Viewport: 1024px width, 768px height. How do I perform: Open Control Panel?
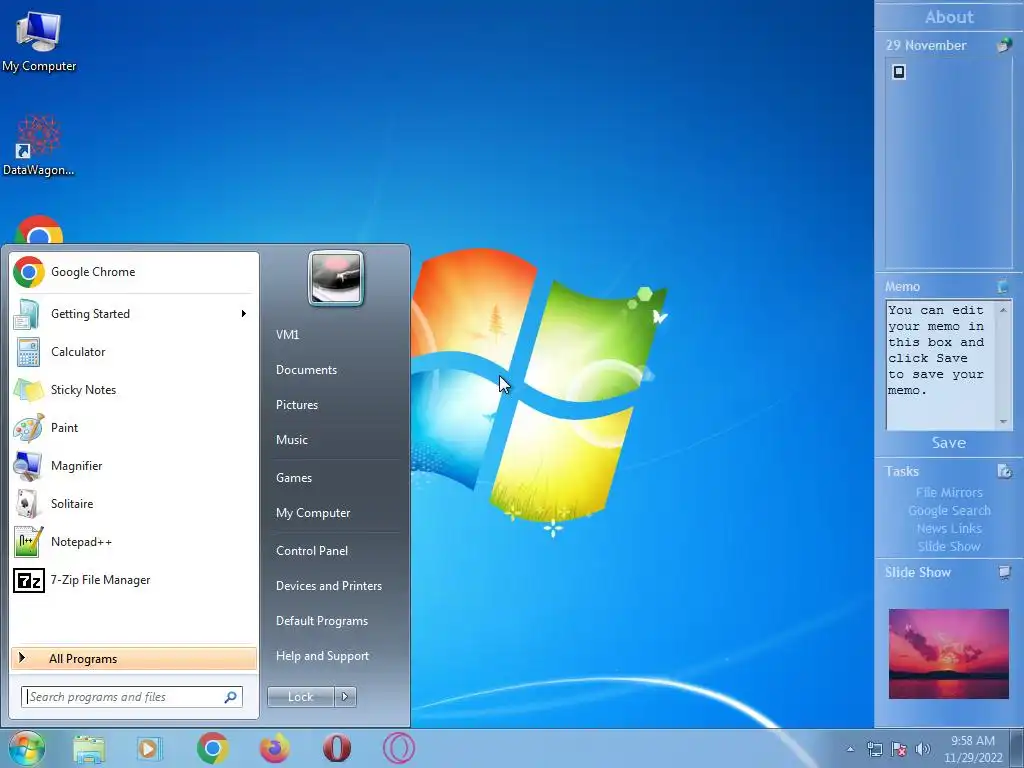tap(312, 551)
